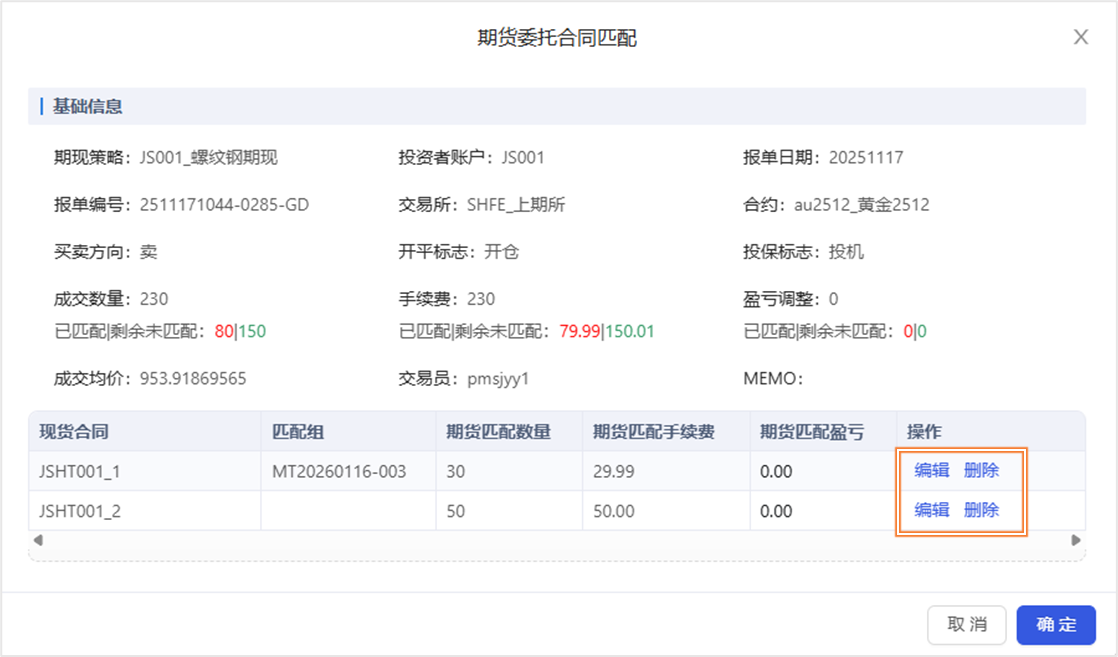Select the JSHT001_2 contract cell
This screenshot has height=657, width=1118.
click(x=79, y=511)
